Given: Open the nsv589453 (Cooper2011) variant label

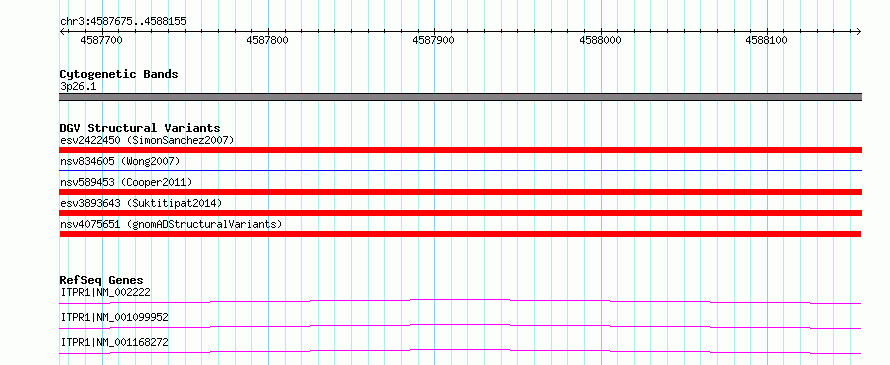Looking at the screenshot, I should tap(126, 182).
